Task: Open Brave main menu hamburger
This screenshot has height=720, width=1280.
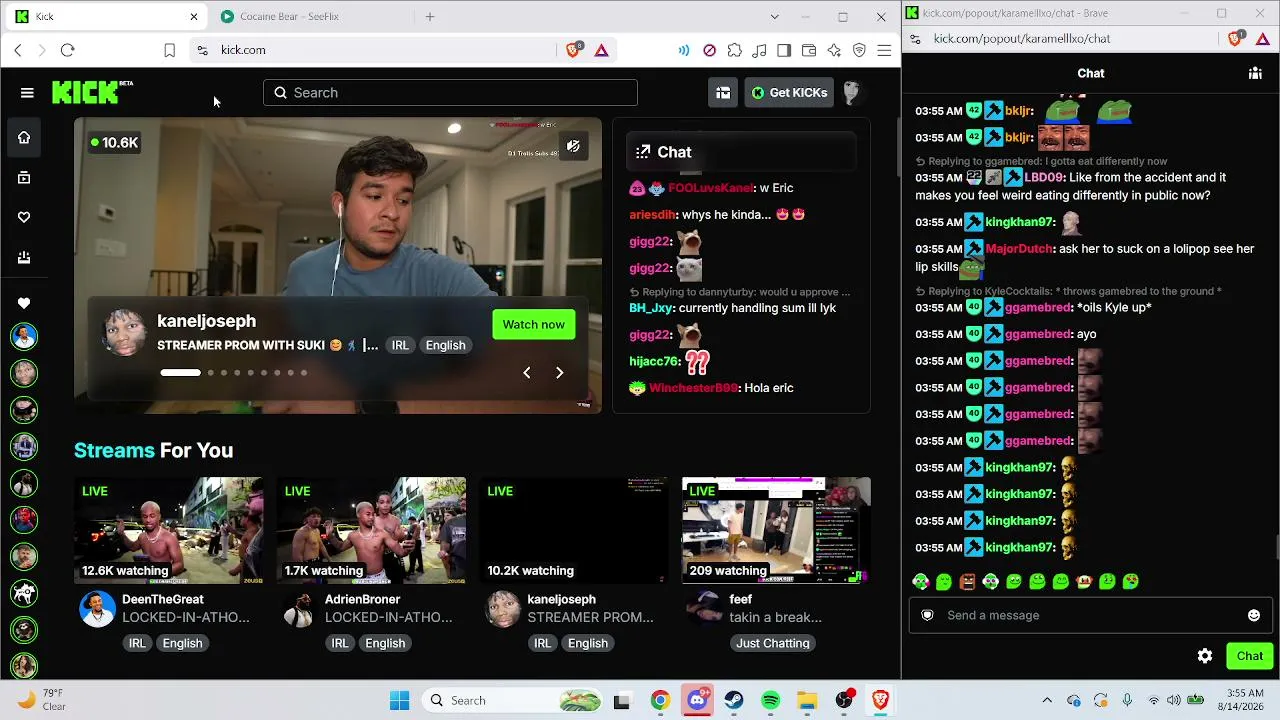Action: pyautogui.click(x=884, y=50)
